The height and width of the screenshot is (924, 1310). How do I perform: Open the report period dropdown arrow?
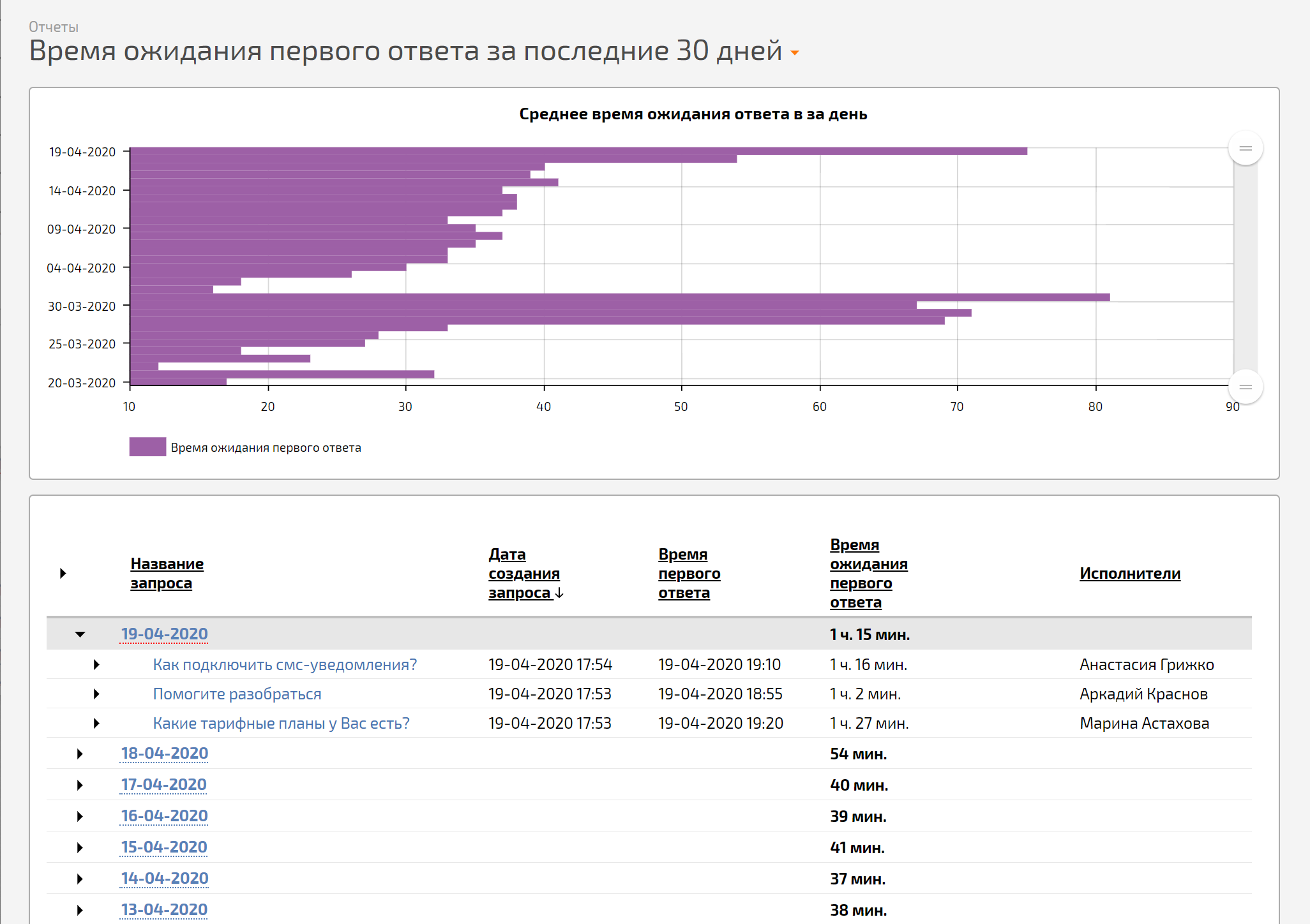click(x=795, y=53)
